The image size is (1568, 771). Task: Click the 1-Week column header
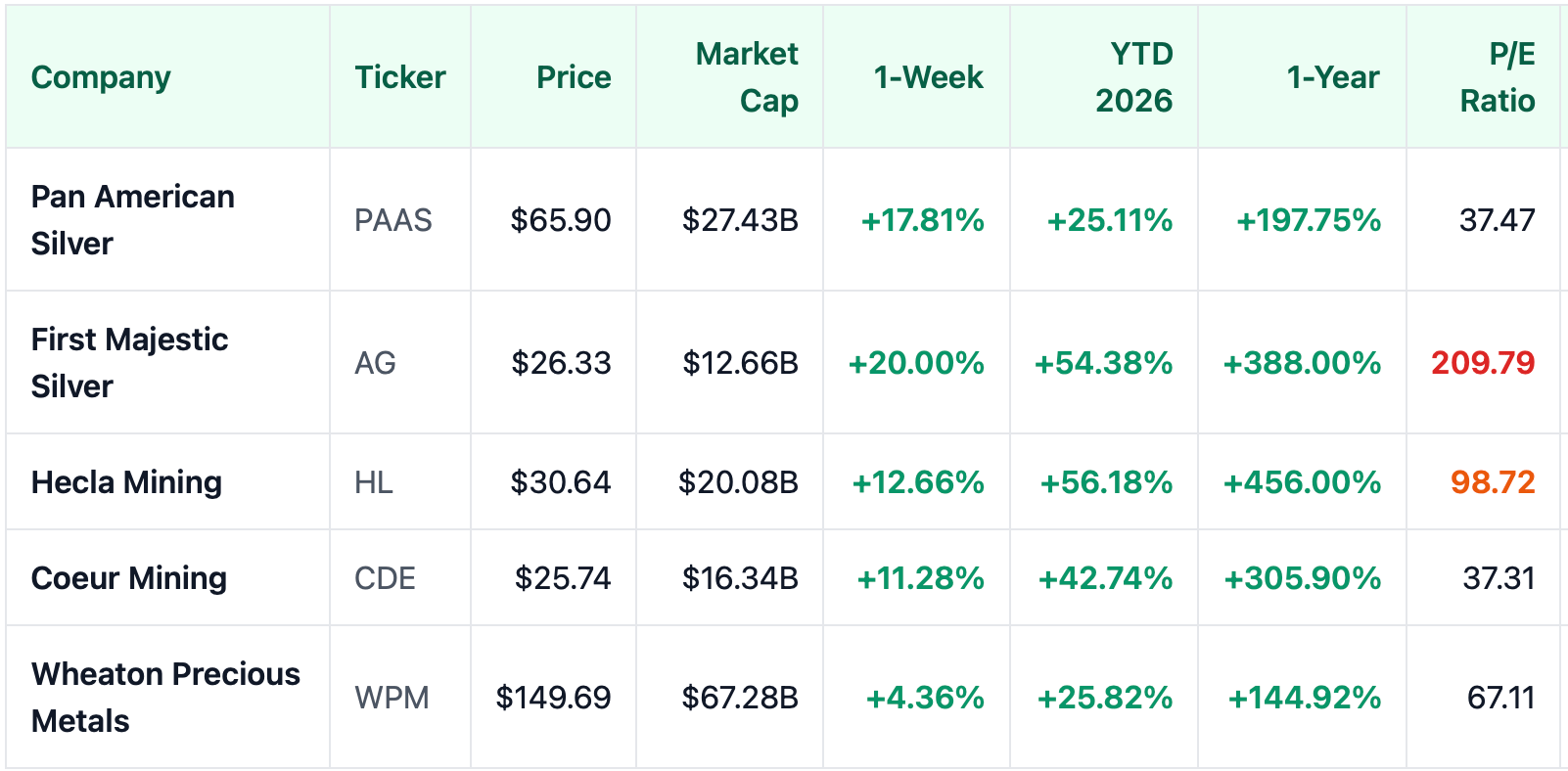[928, 77]
